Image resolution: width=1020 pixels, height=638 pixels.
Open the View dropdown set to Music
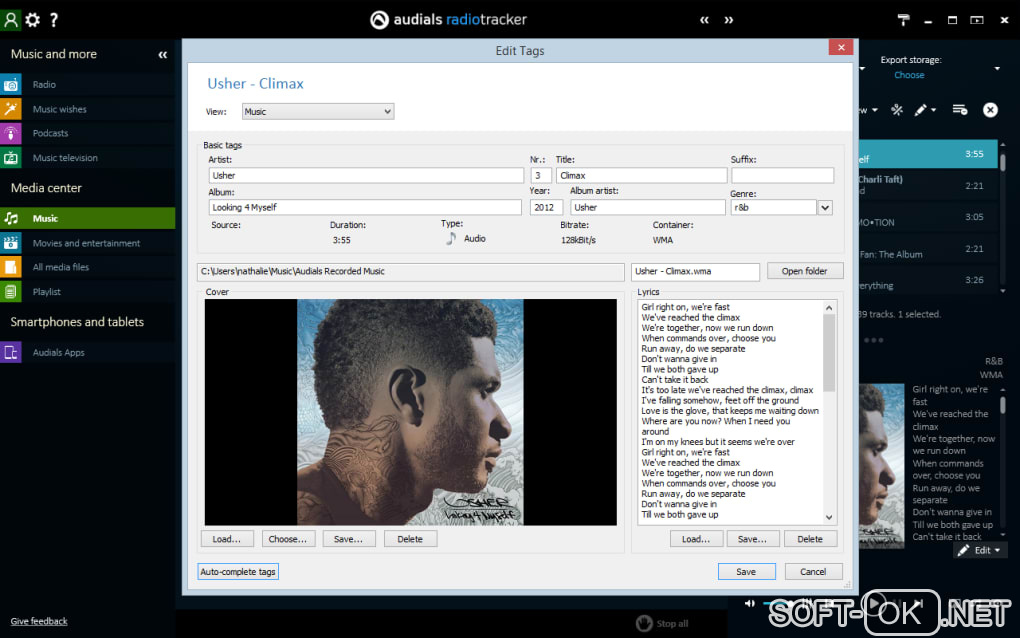(x=318, y=112)
